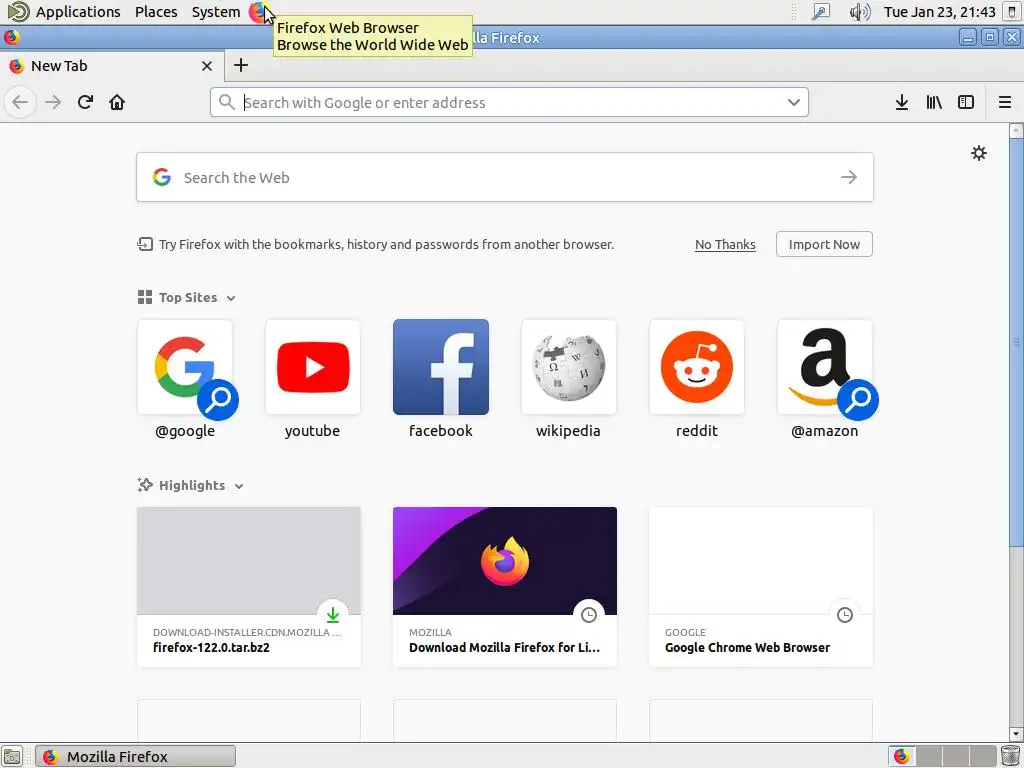Launch Firefox from the top panel launcher

coord(259,12)
